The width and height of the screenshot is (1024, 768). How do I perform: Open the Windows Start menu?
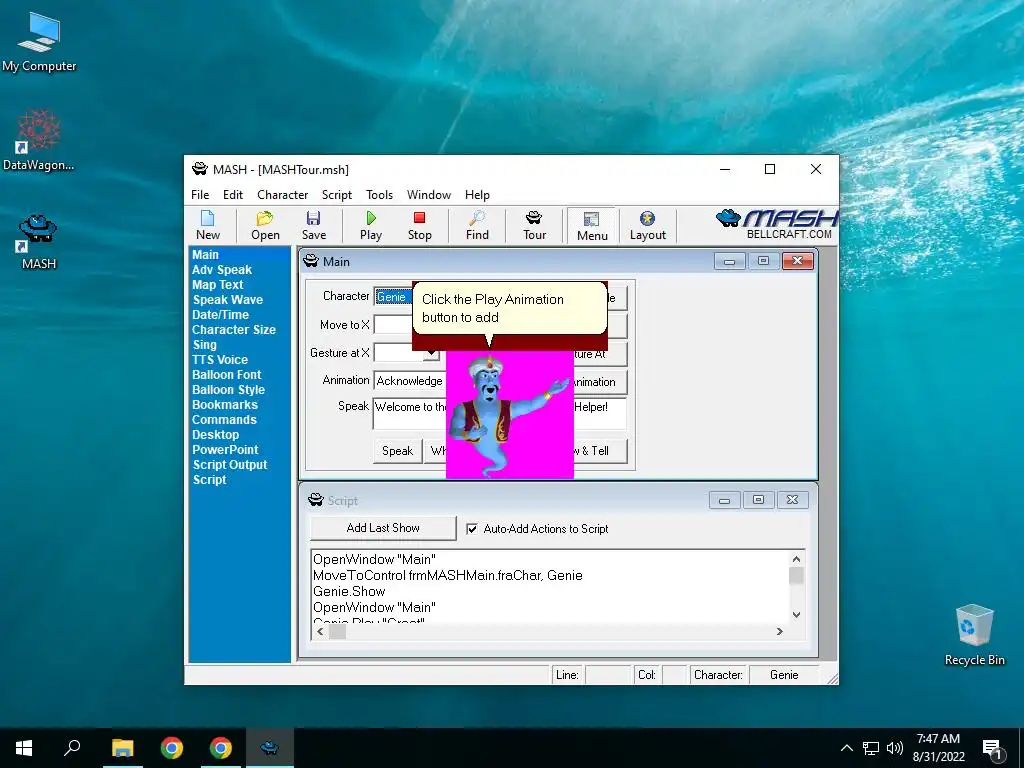24,748
